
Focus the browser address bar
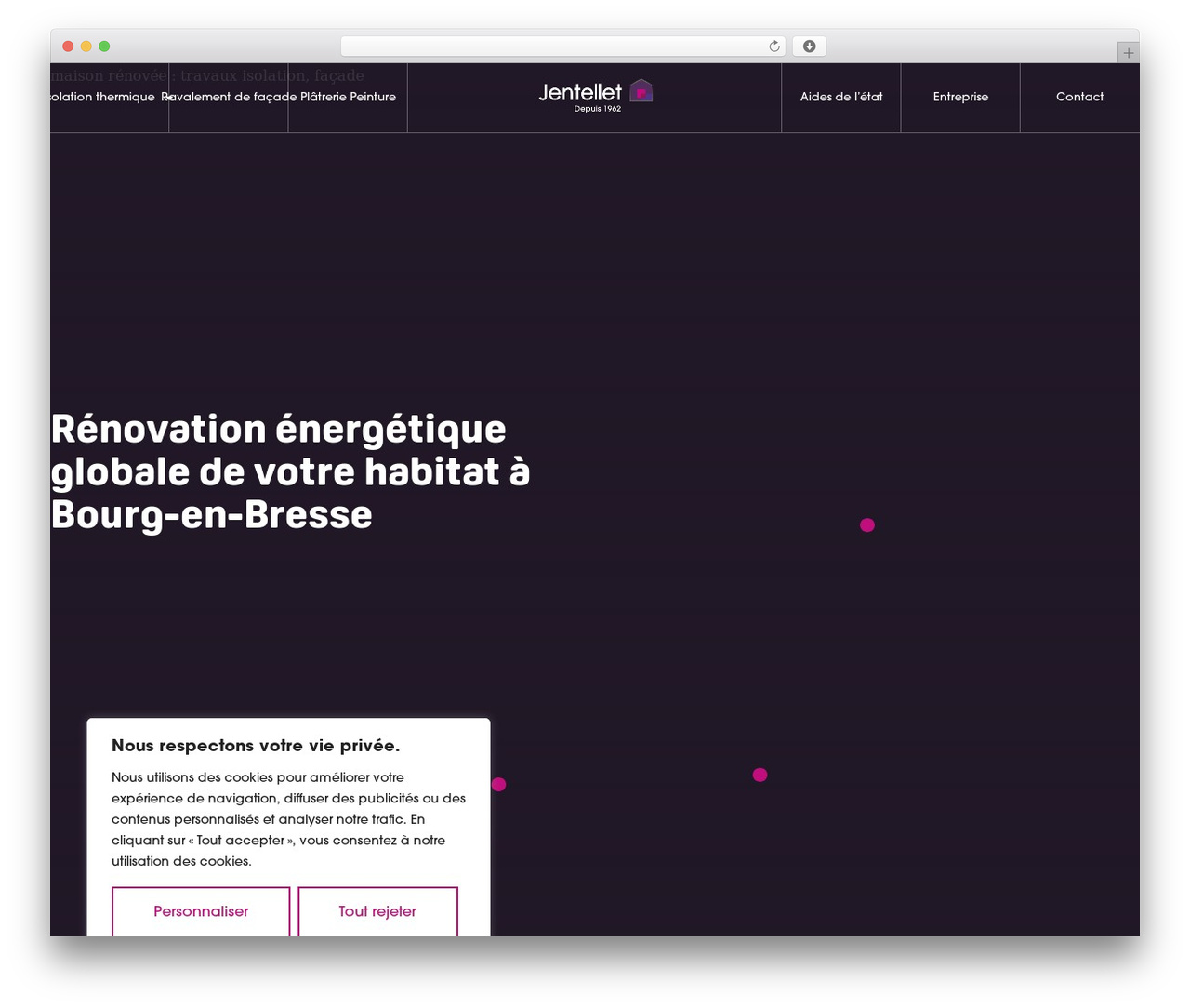(x=563, y=46)
